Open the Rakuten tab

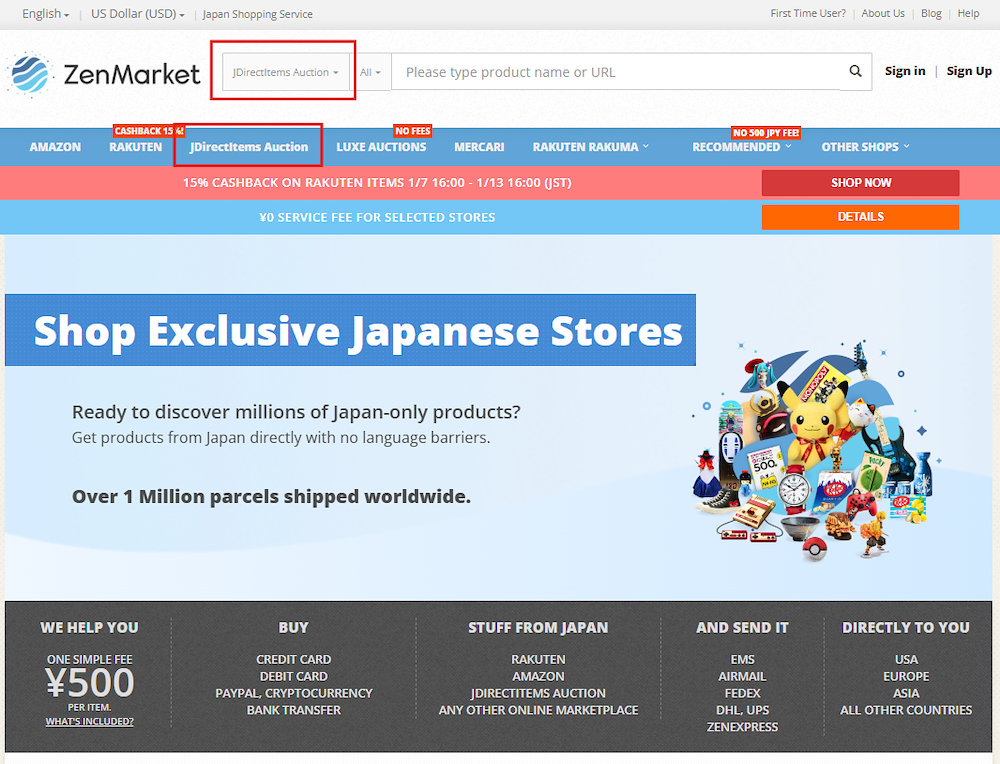135,147
